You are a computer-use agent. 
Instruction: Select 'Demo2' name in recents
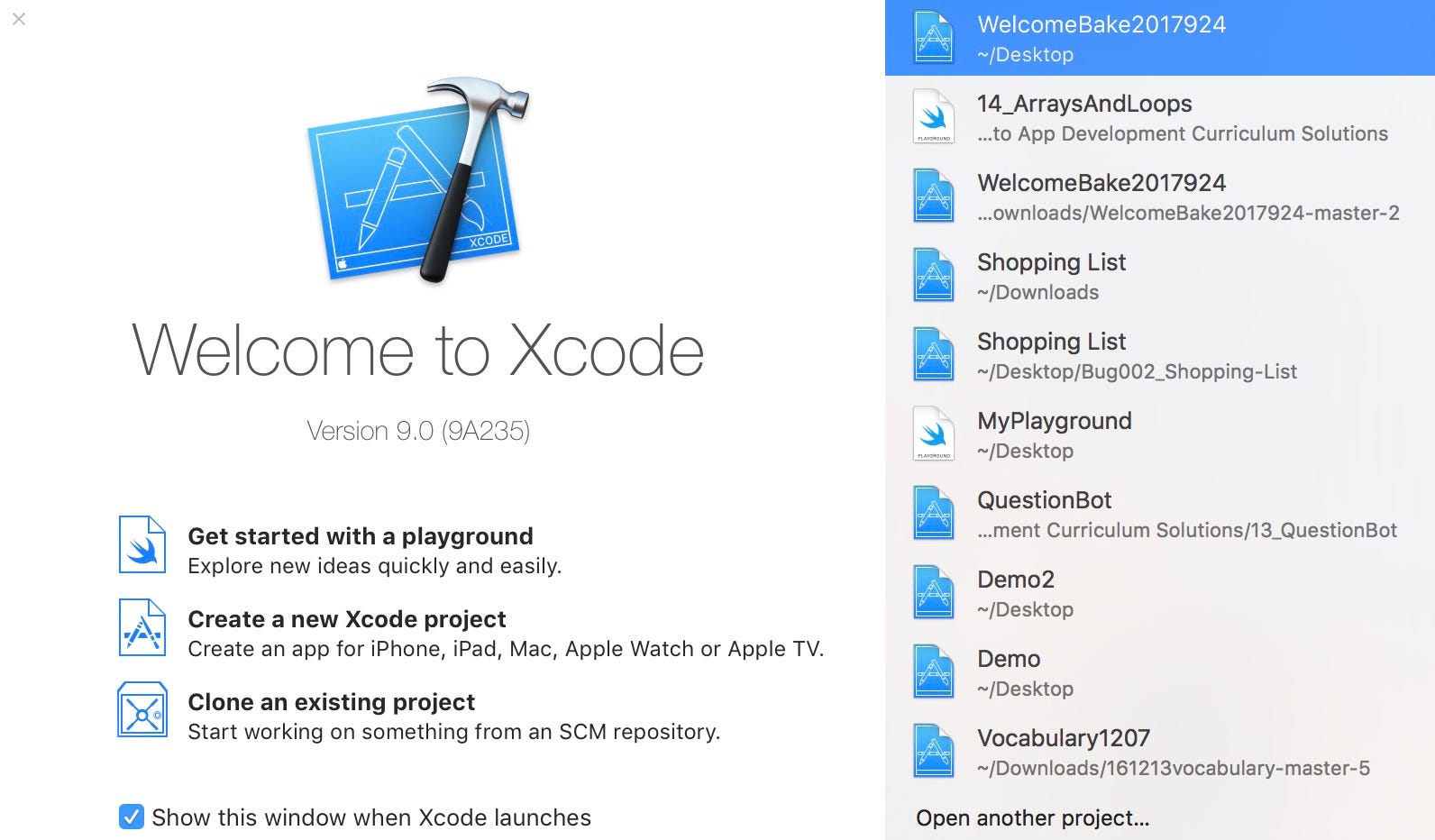1016,580
